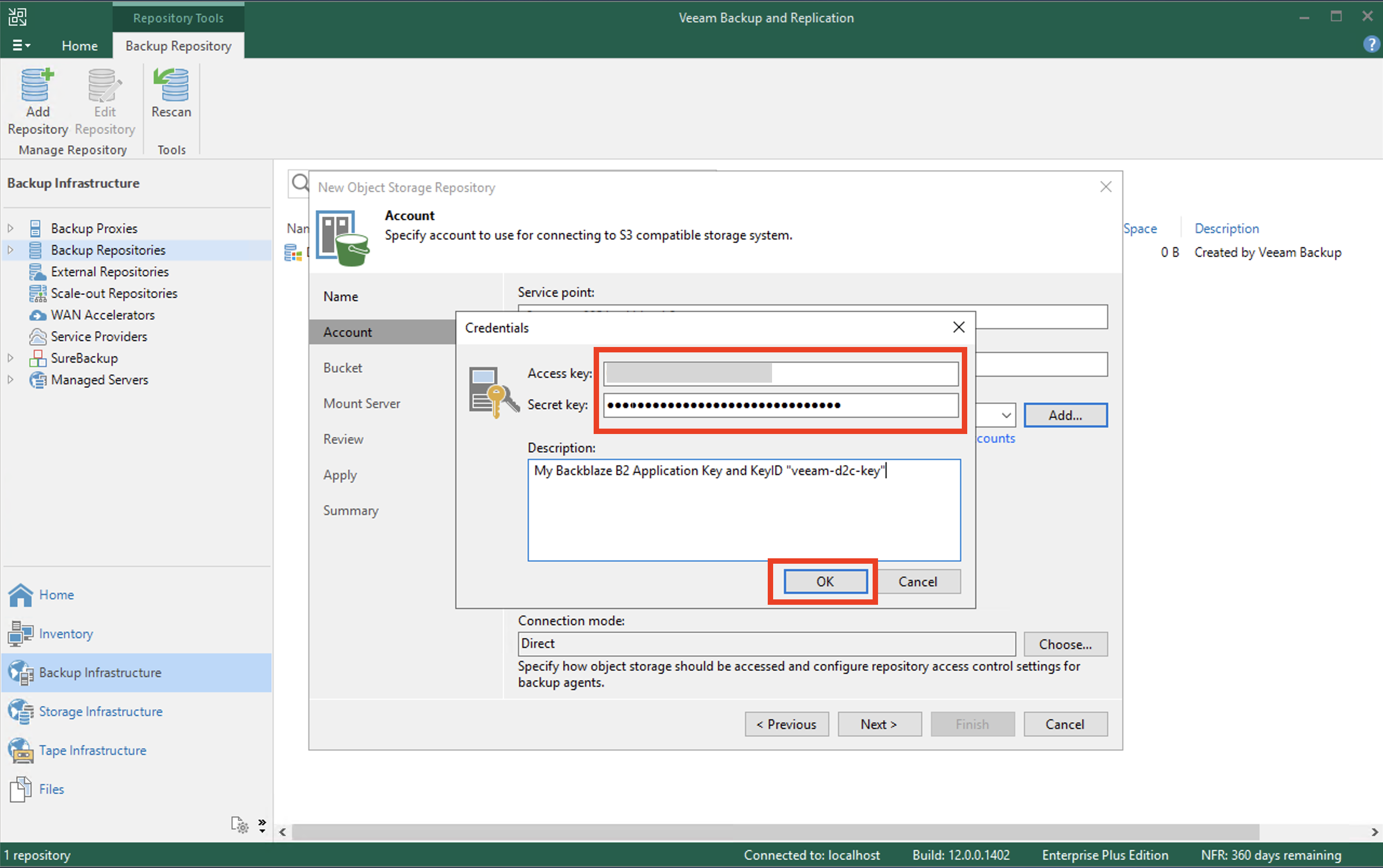Select Service Providers tree node
Viewport: 1383px width, 868px height.
[x=99, y=336]
